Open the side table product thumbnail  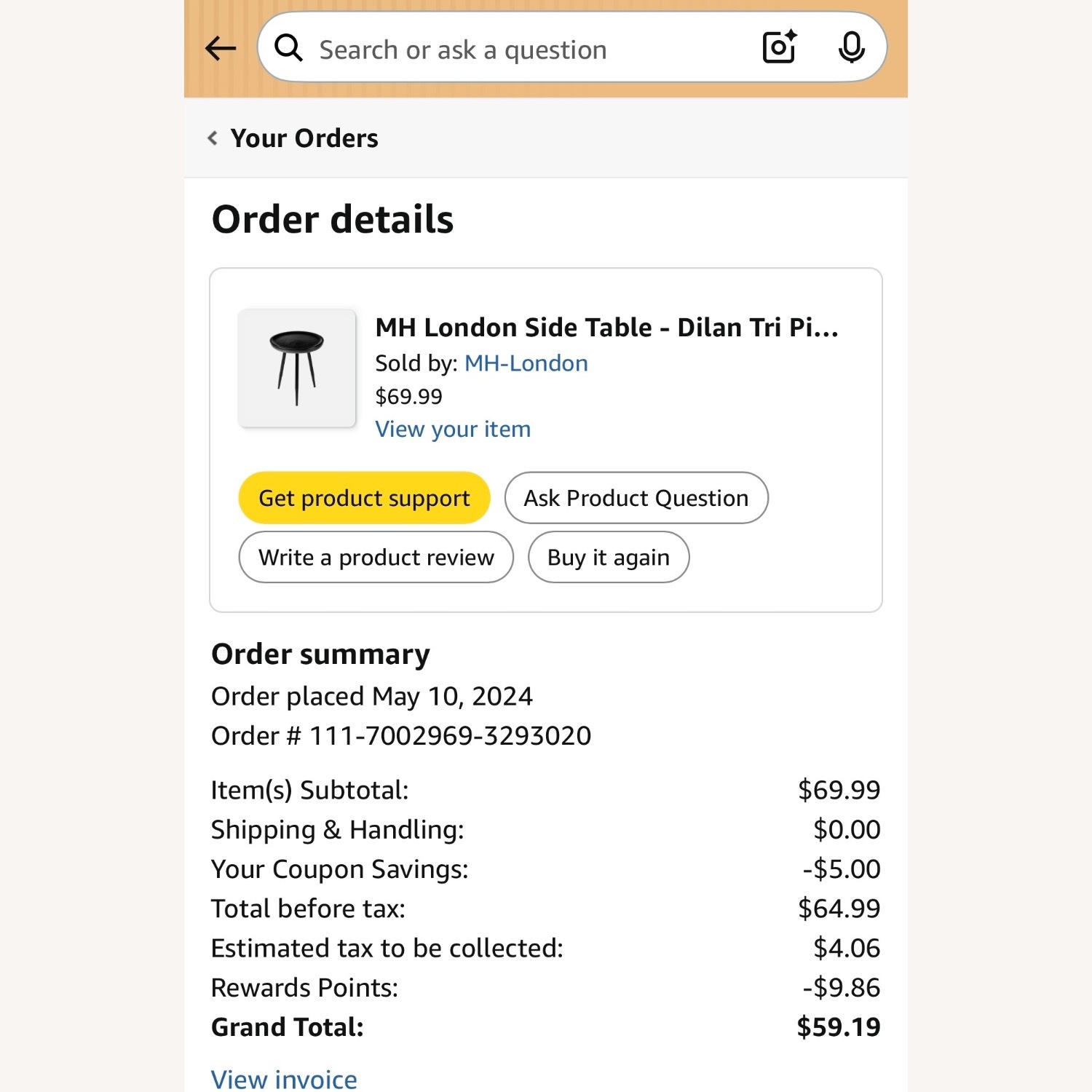297,368
